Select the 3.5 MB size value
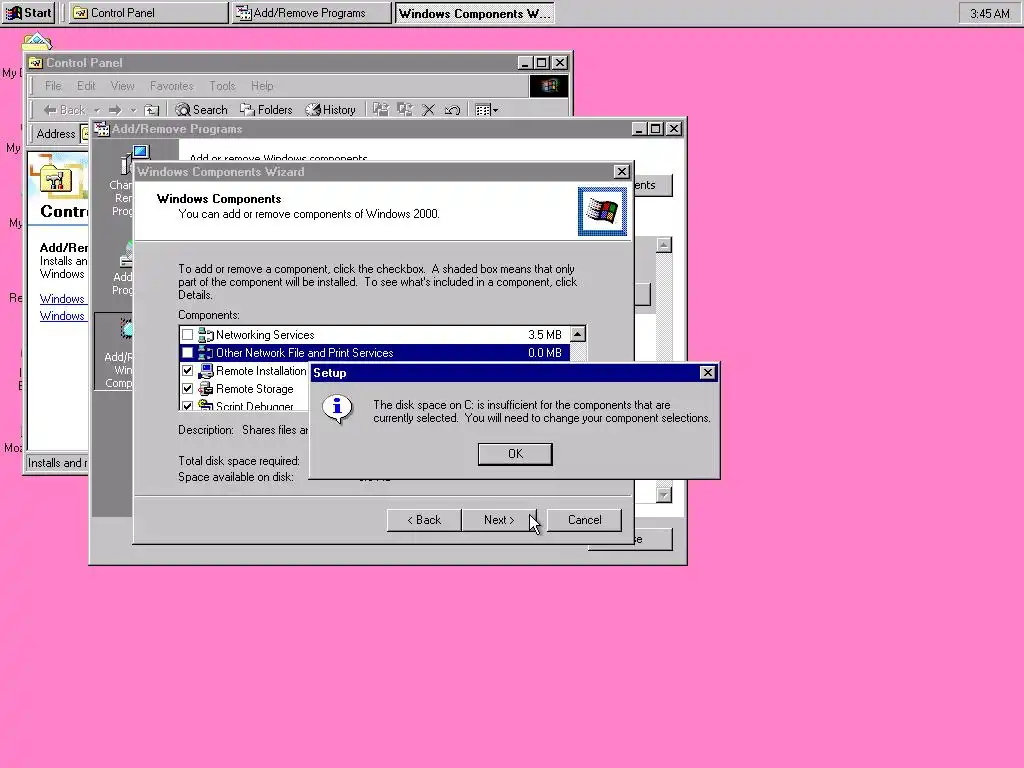 point(545,335)
